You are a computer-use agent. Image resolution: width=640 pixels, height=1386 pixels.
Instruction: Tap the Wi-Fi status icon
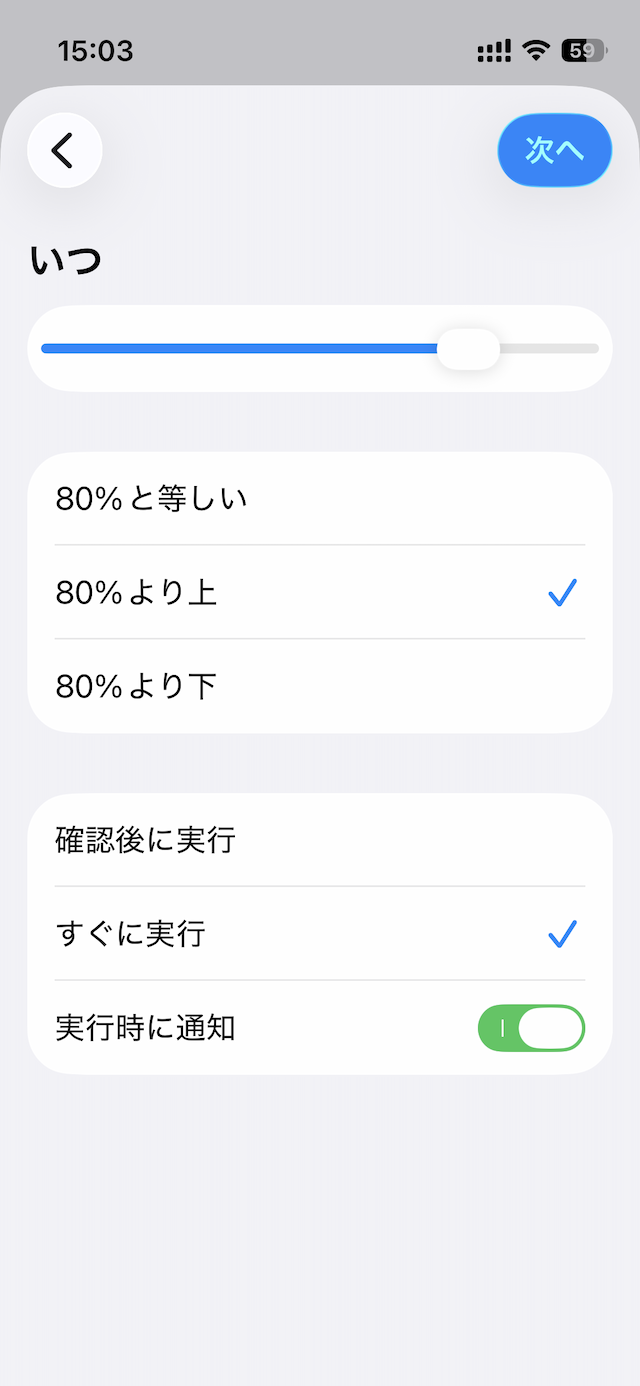[x=537, y=51]
